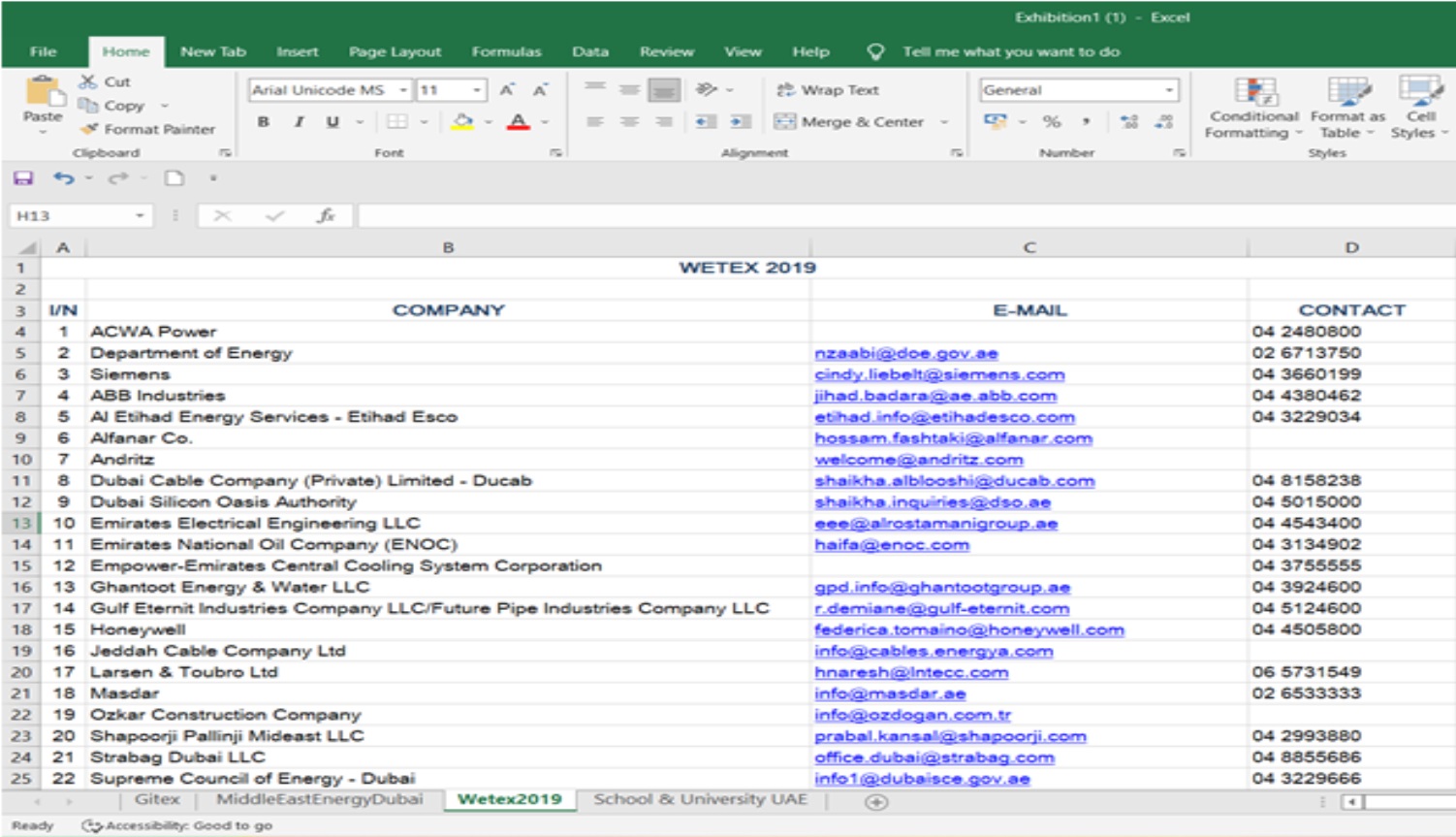Open Format as Table gallery
This screenshot has width=1456, height=837.
point(1347,108)
